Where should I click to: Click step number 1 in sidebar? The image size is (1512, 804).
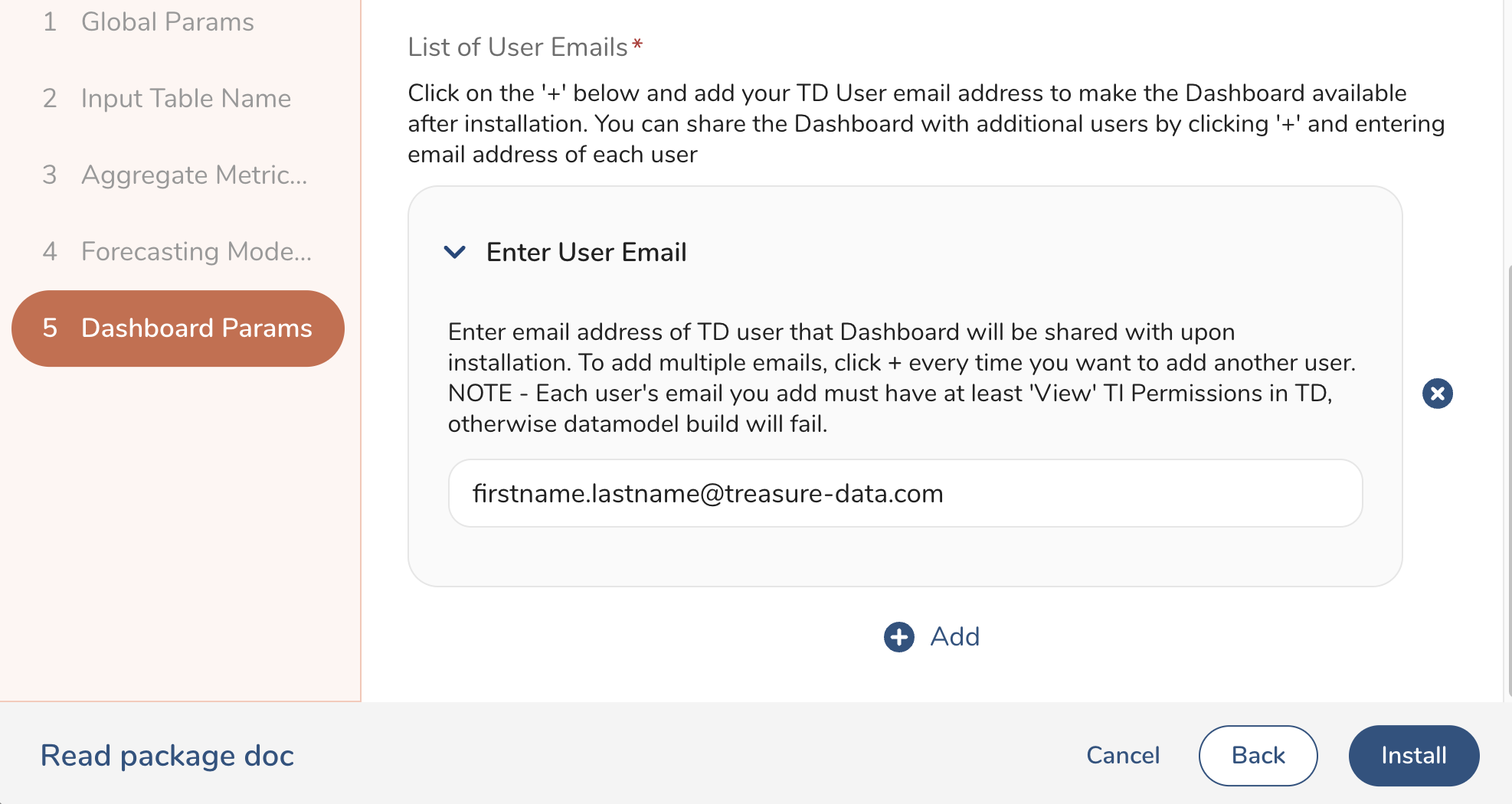(50, 21)
